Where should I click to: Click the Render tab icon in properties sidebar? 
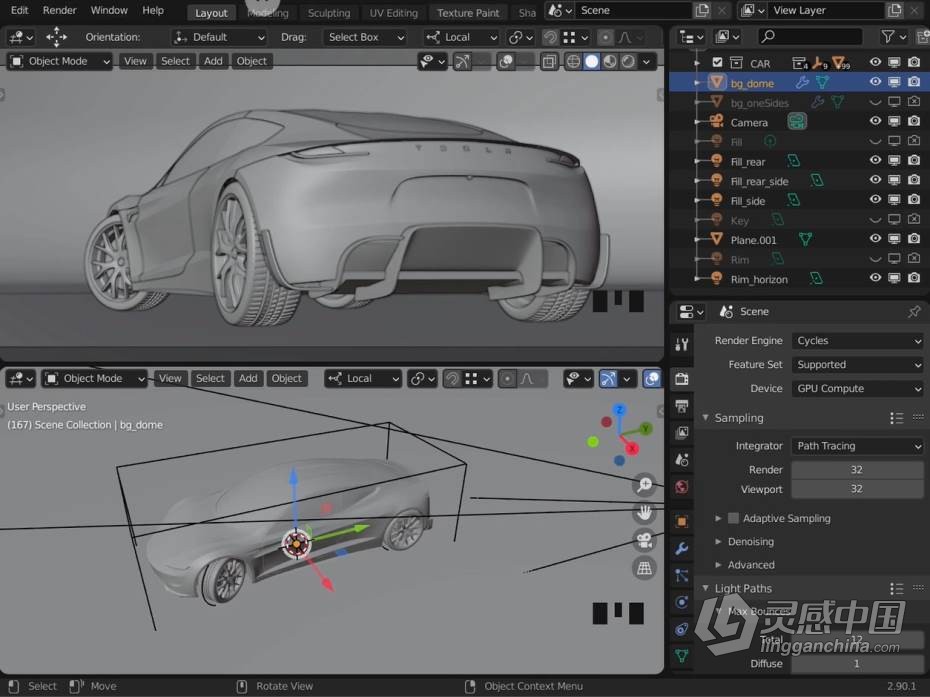point(681,378)
